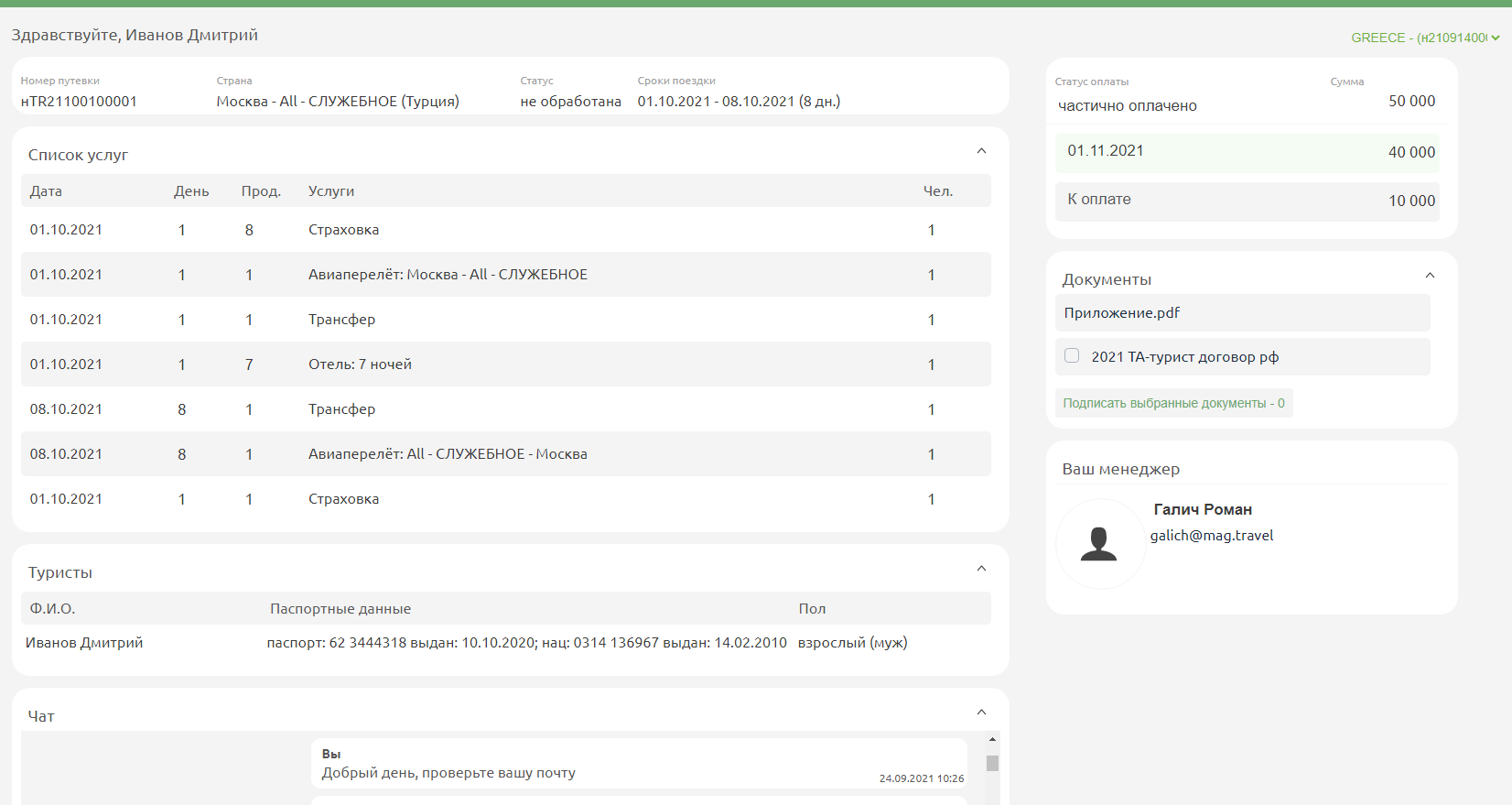Click the Прод. column header

261,191
